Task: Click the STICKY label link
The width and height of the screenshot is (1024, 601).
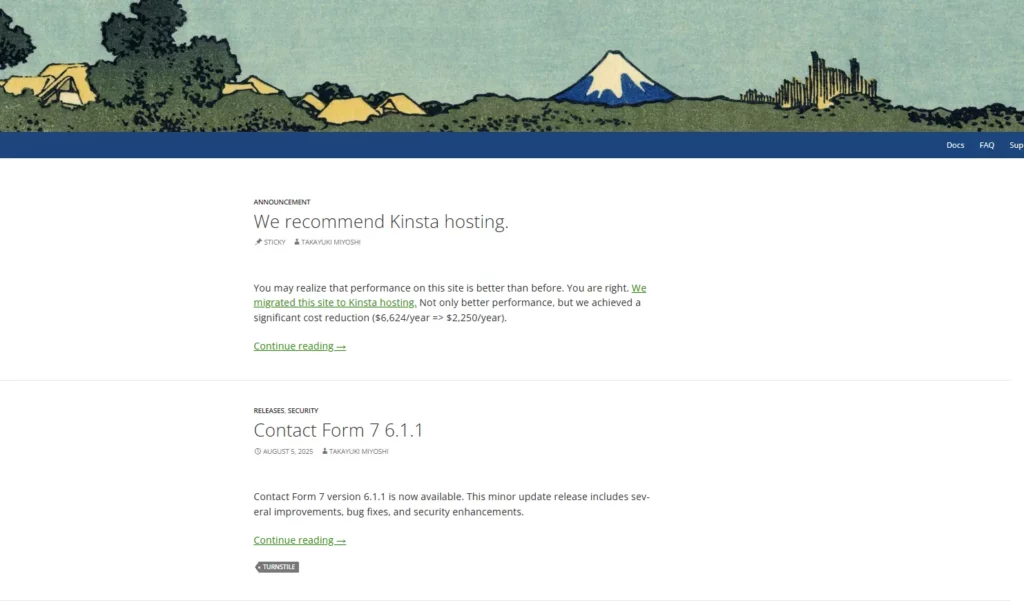Action: coord(274,242)
